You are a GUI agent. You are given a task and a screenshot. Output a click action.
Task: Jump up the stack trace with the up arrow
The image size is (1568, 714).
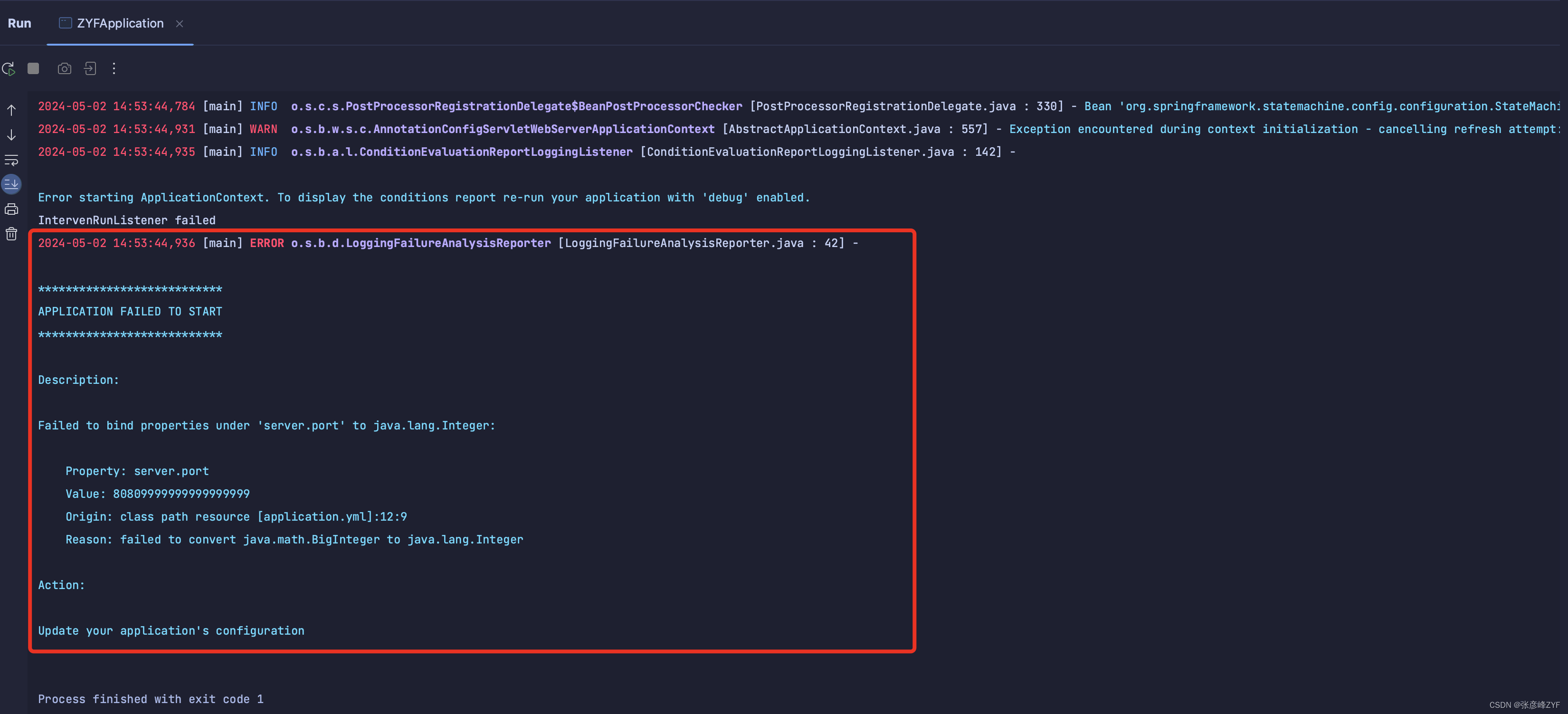pos(11,110)
